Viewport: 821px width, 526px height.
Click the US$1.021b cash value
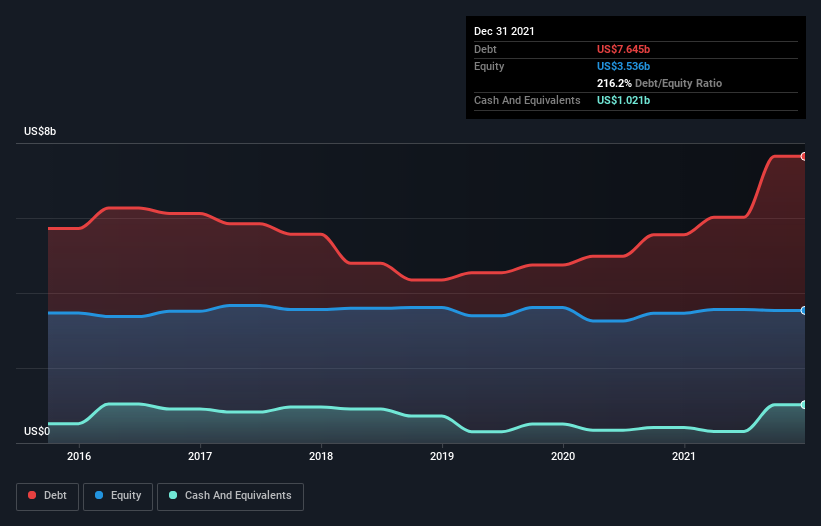click(623, 100)
